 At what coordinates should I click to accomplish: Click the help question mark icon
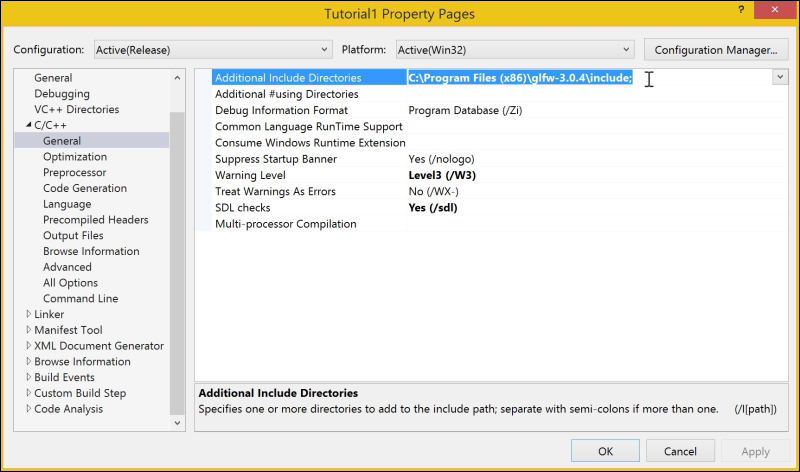[x=741, y=10]
